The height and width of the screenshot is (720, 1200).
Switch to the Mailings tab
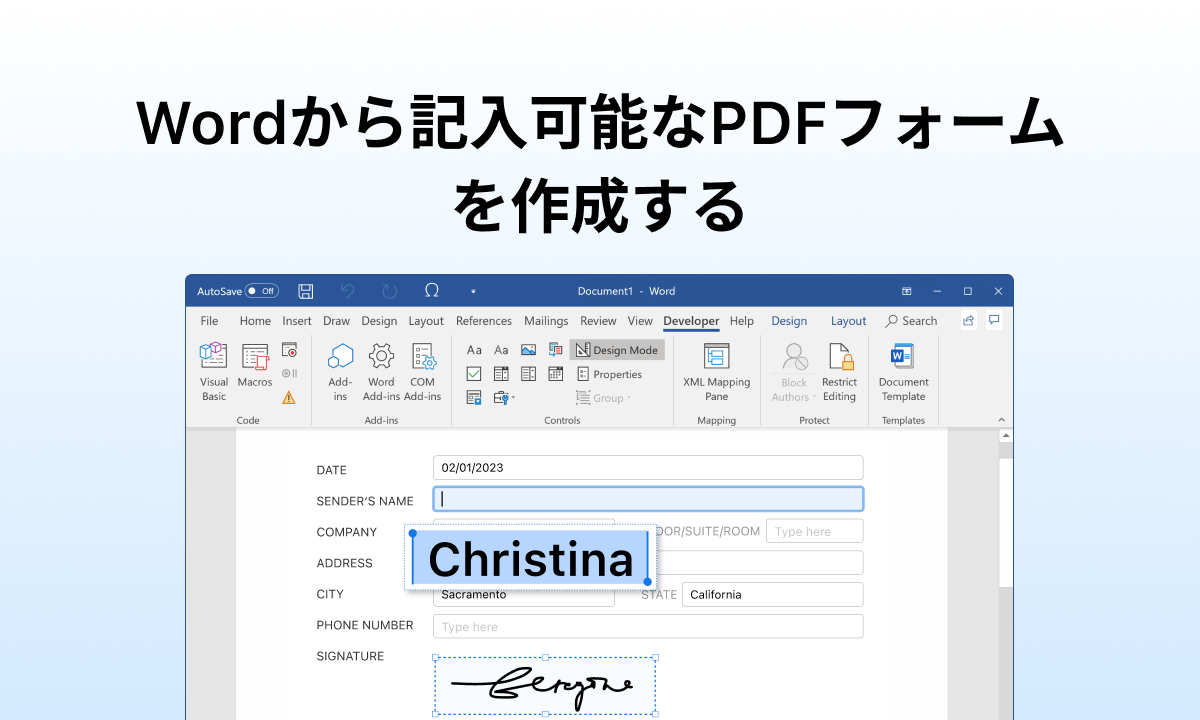[546, 321]
